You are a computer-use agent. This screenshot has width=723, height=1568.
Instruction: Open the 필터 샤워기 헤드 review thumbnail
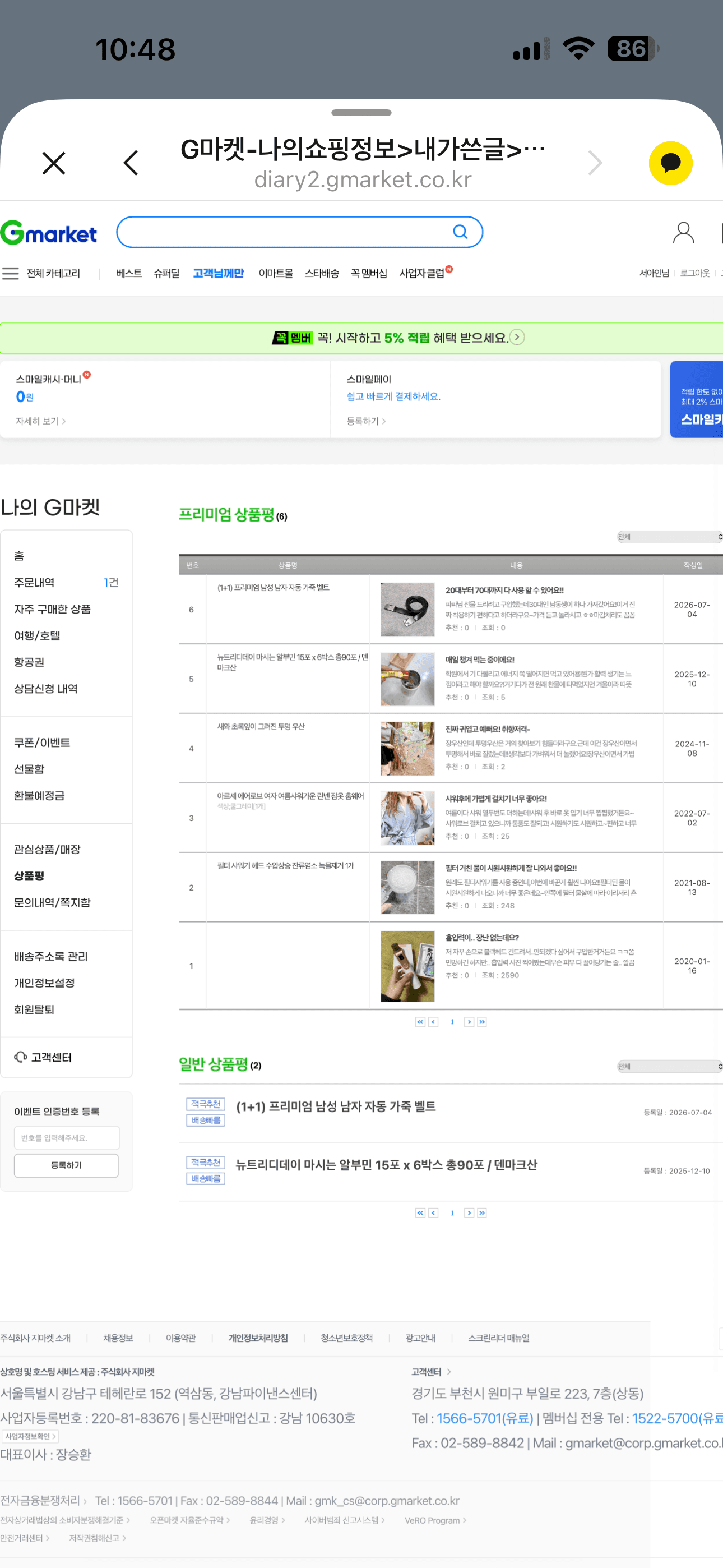click(408, 888)
